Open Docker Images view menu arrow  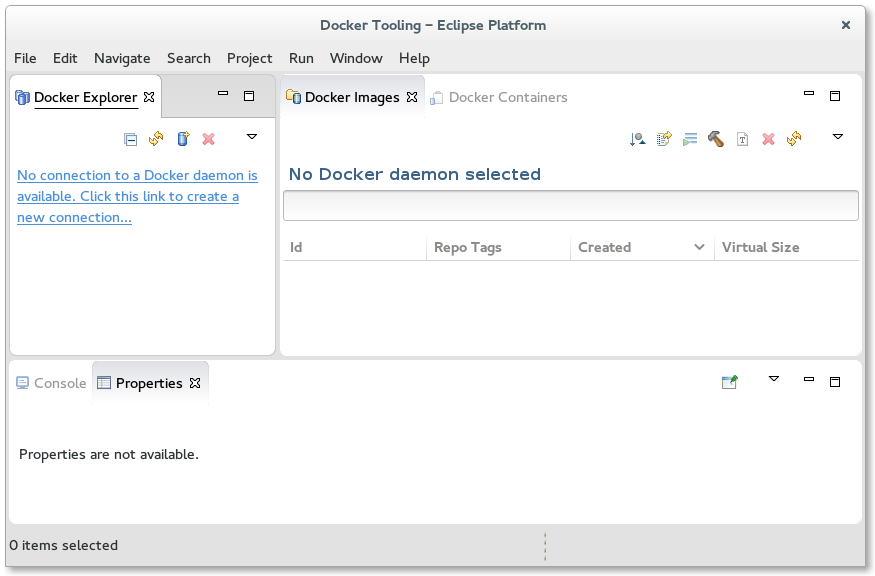point(838,137)
